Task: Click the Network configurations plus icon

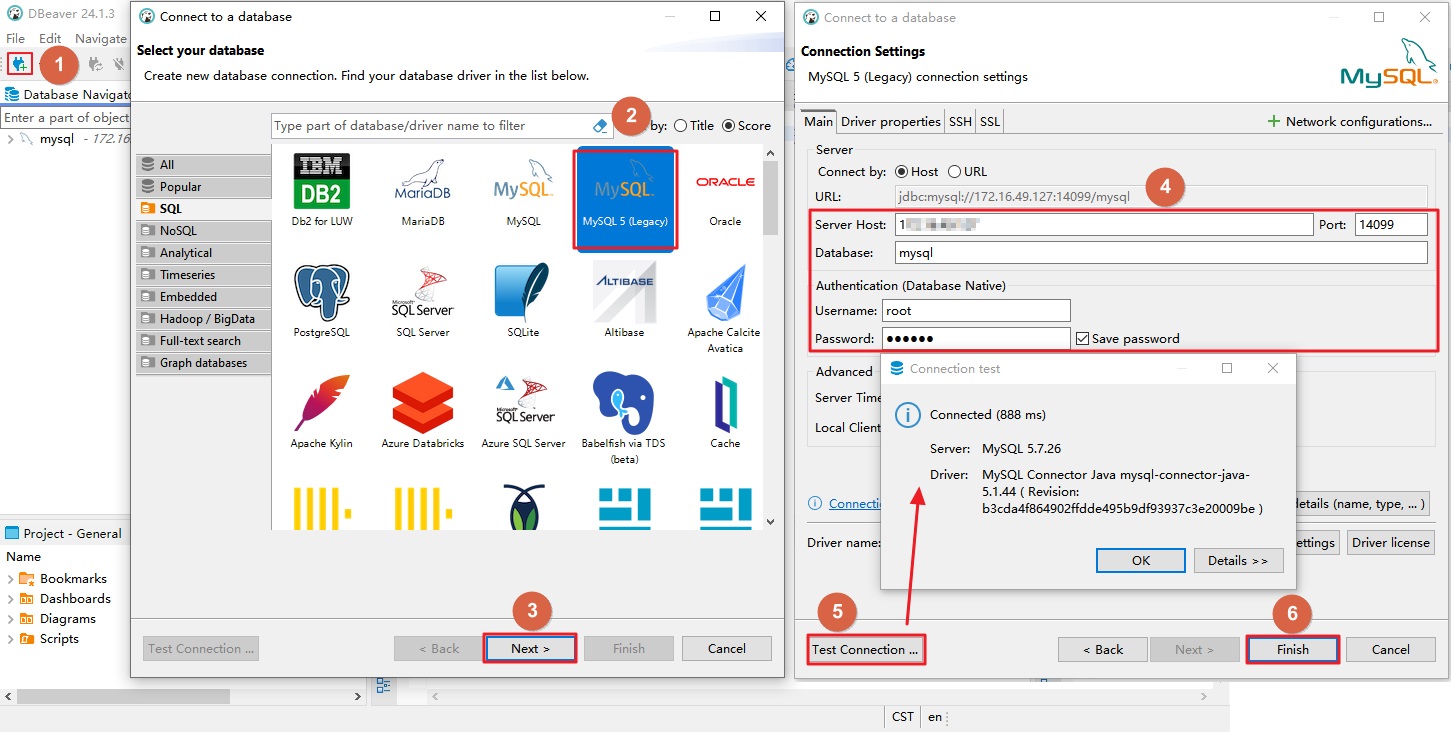Action: point(1273,121)
